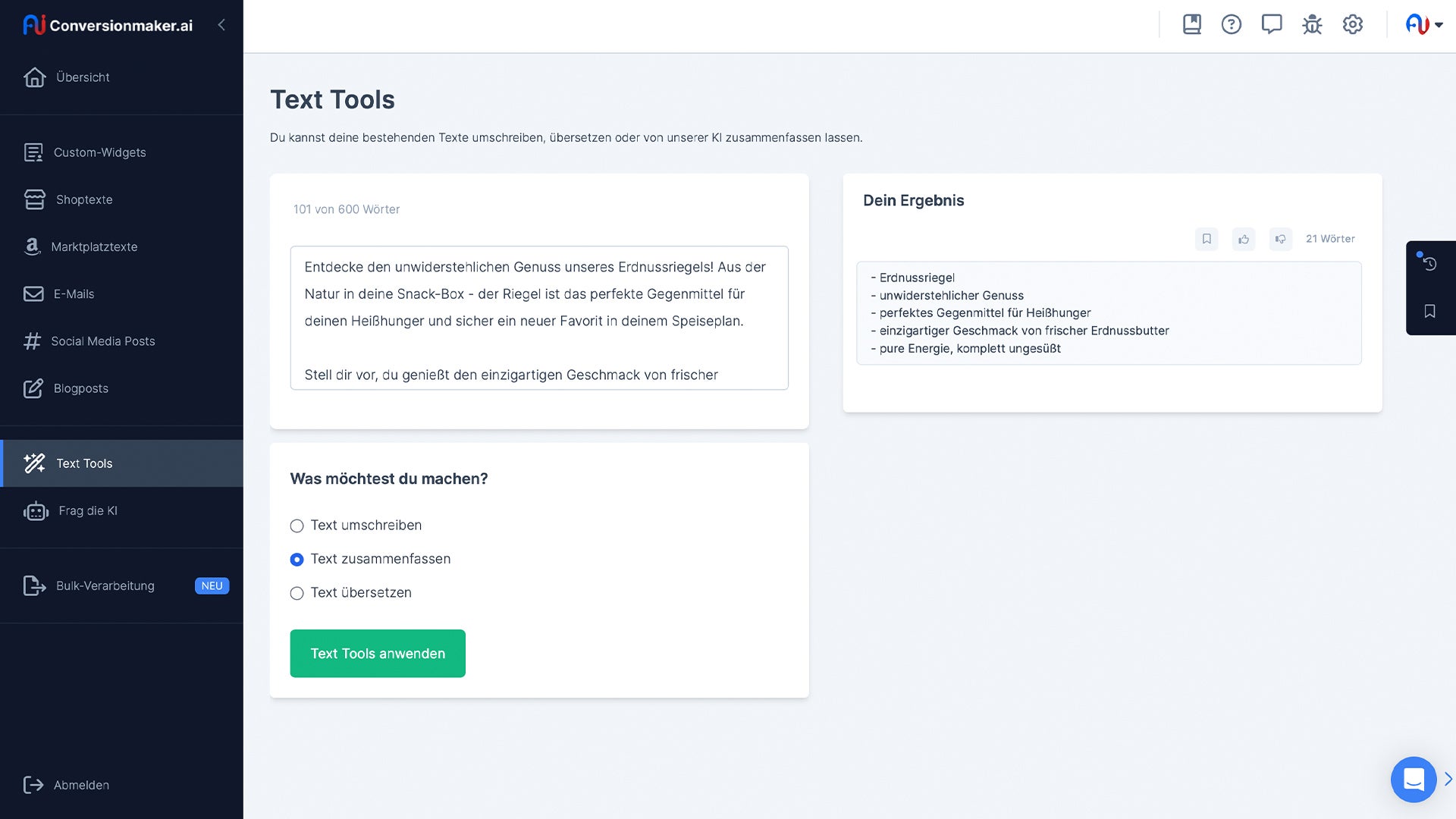The height and width of the screenshot is (819, 1456).
Task: Give the result a thumbs down
Action: point(1280,239)
